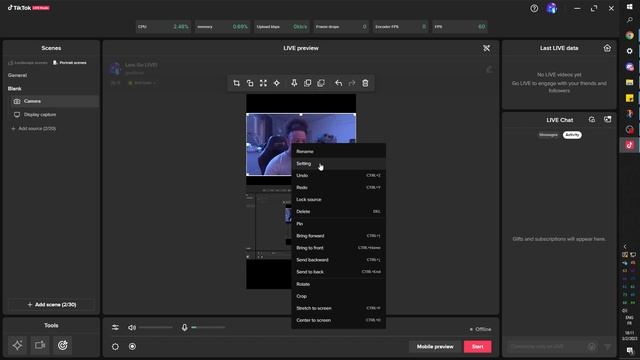The height and width of the screenshot is (360, 640).
Task: Open Windows Start button on taskbar
Action: (629, 7)
